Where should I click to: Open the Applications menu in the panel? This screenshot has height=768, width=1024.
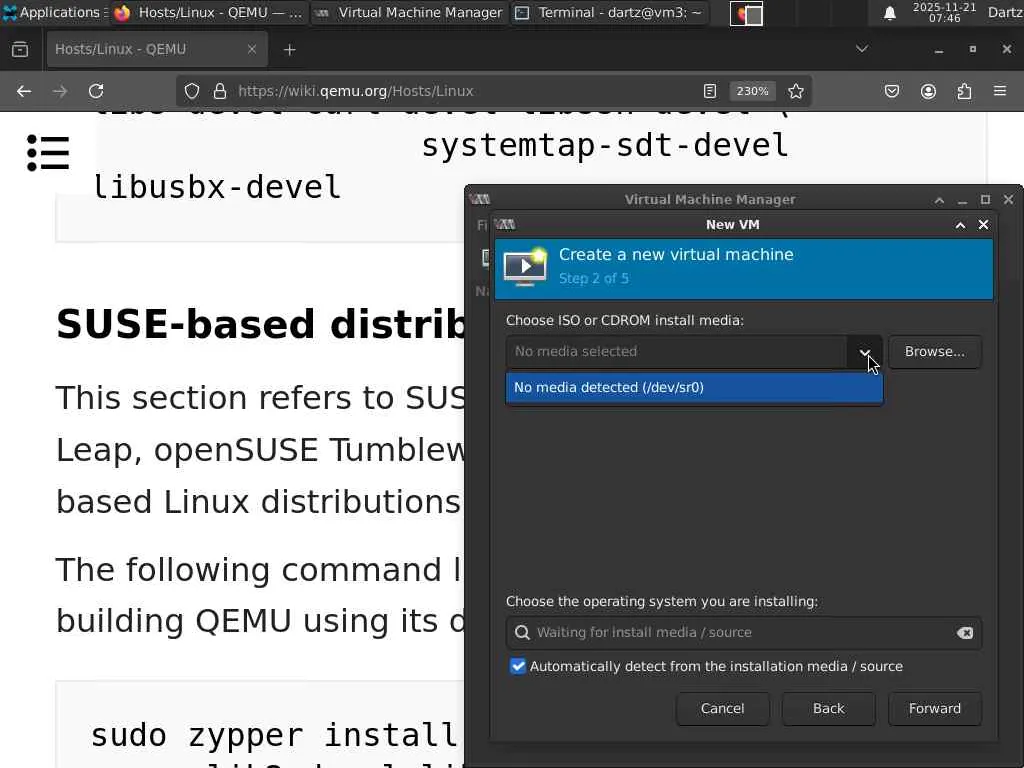click(x=52, y=13)
